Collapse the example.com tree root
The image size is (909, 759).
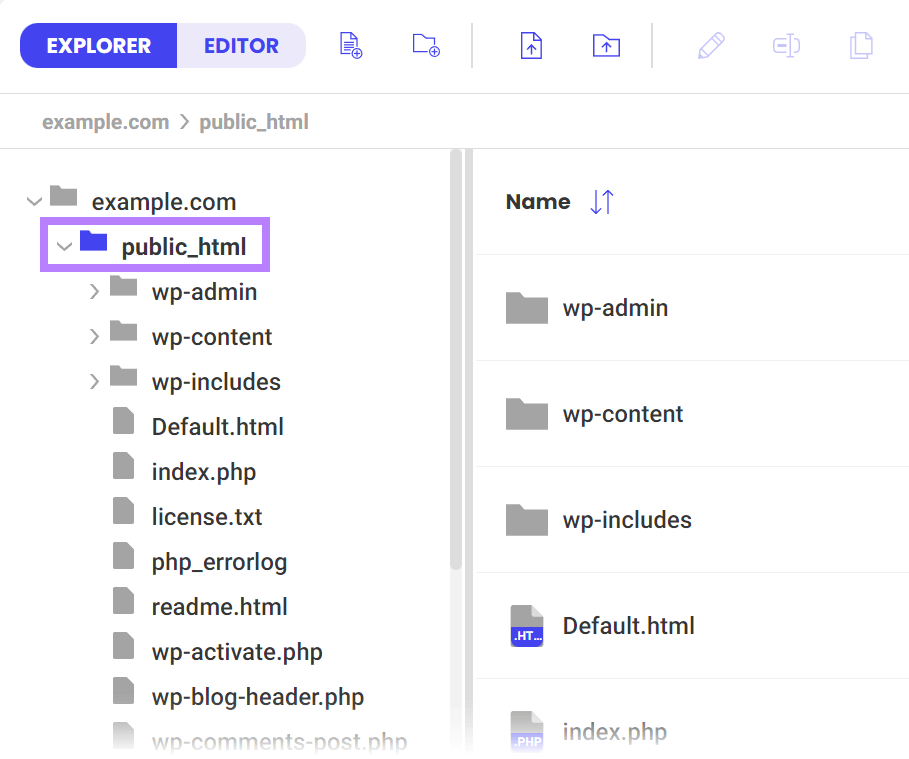(34, 200)
